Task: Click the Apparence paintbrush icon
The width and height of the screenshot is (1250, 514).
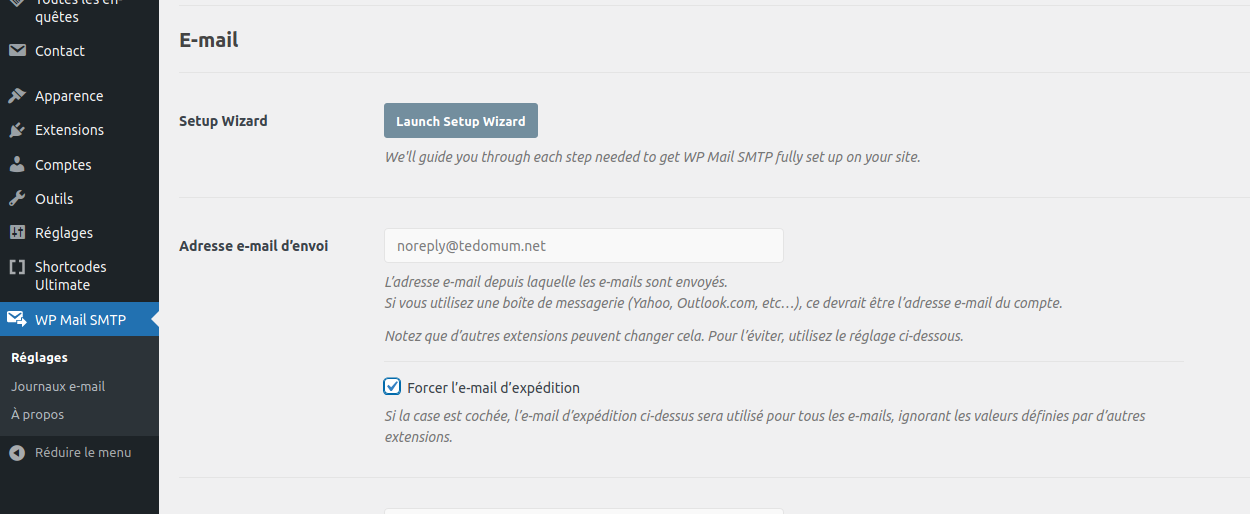Action: coord(17,96)
